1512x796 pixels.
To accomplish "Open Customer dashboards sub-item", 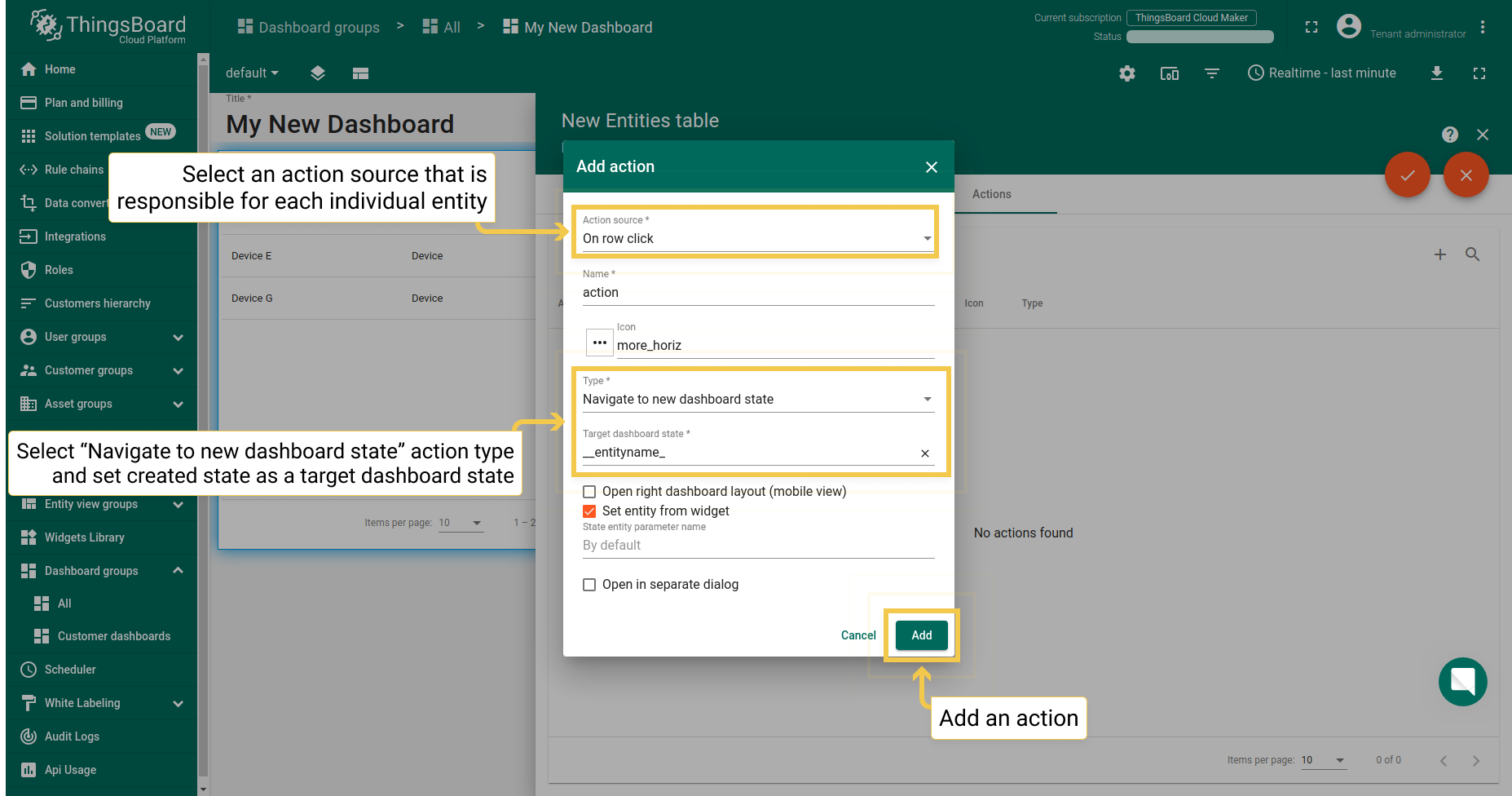I will coord(101,636).
